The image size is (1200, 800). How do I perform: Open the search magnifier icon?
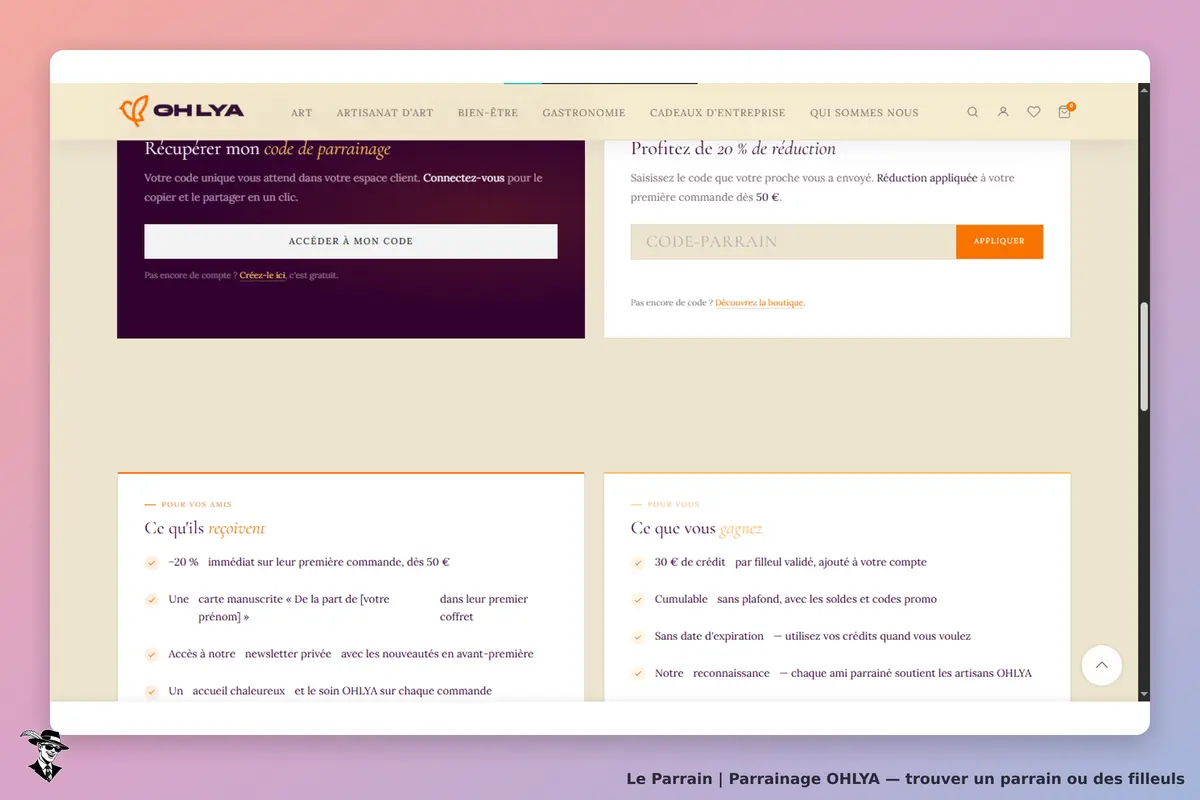click(x=972, y=112)
